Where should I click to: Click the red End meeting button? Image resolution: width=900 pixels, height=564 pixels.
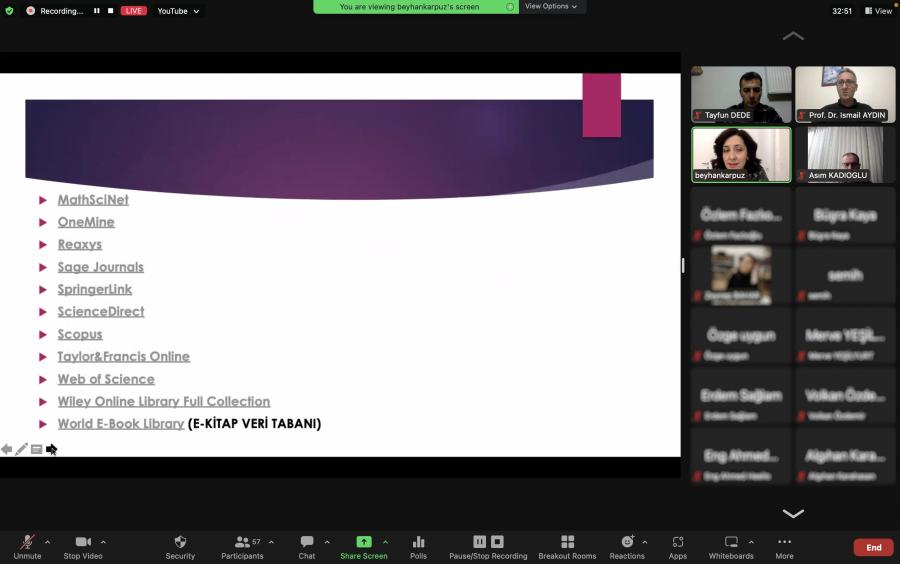click(873, 547)
